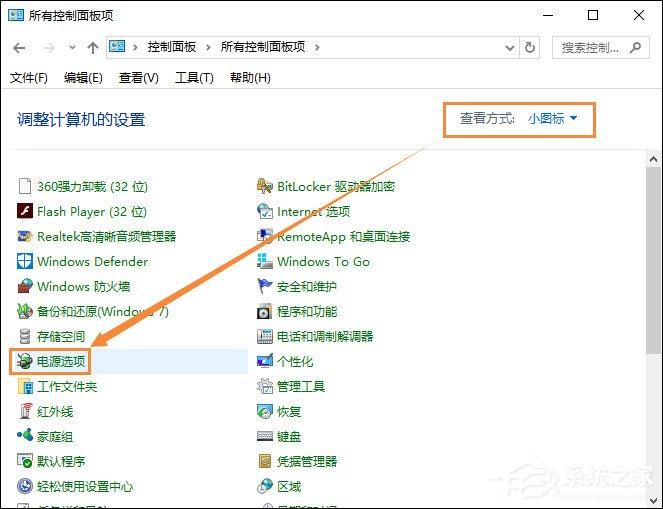The image size is (663, 509).
Task: Open the 查看方式 小图标 dropdown
Action: point(552,119)
